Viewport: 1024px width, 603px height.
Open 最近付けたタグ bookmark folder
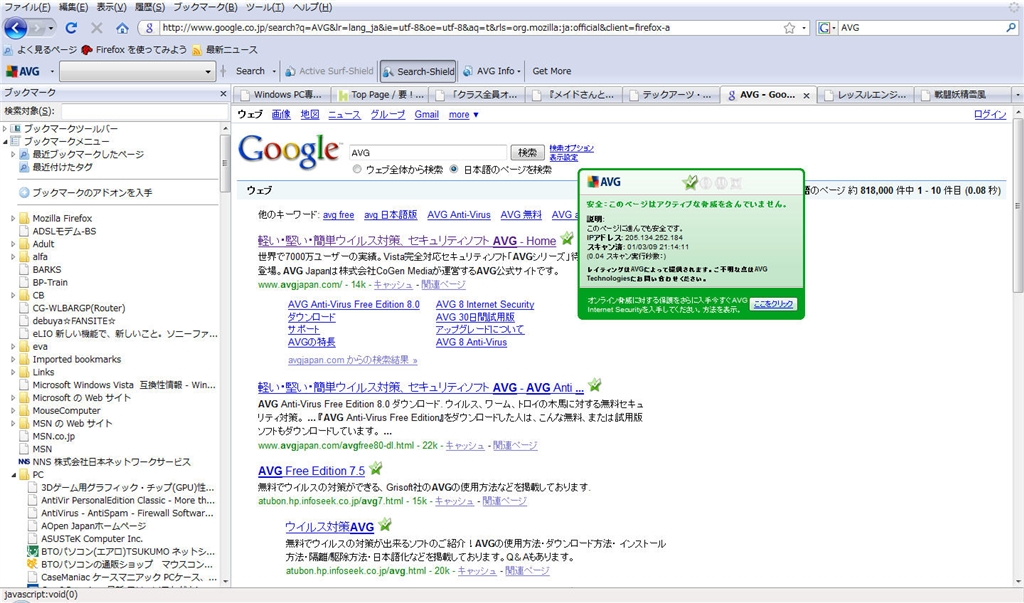[x=56, y=167]
